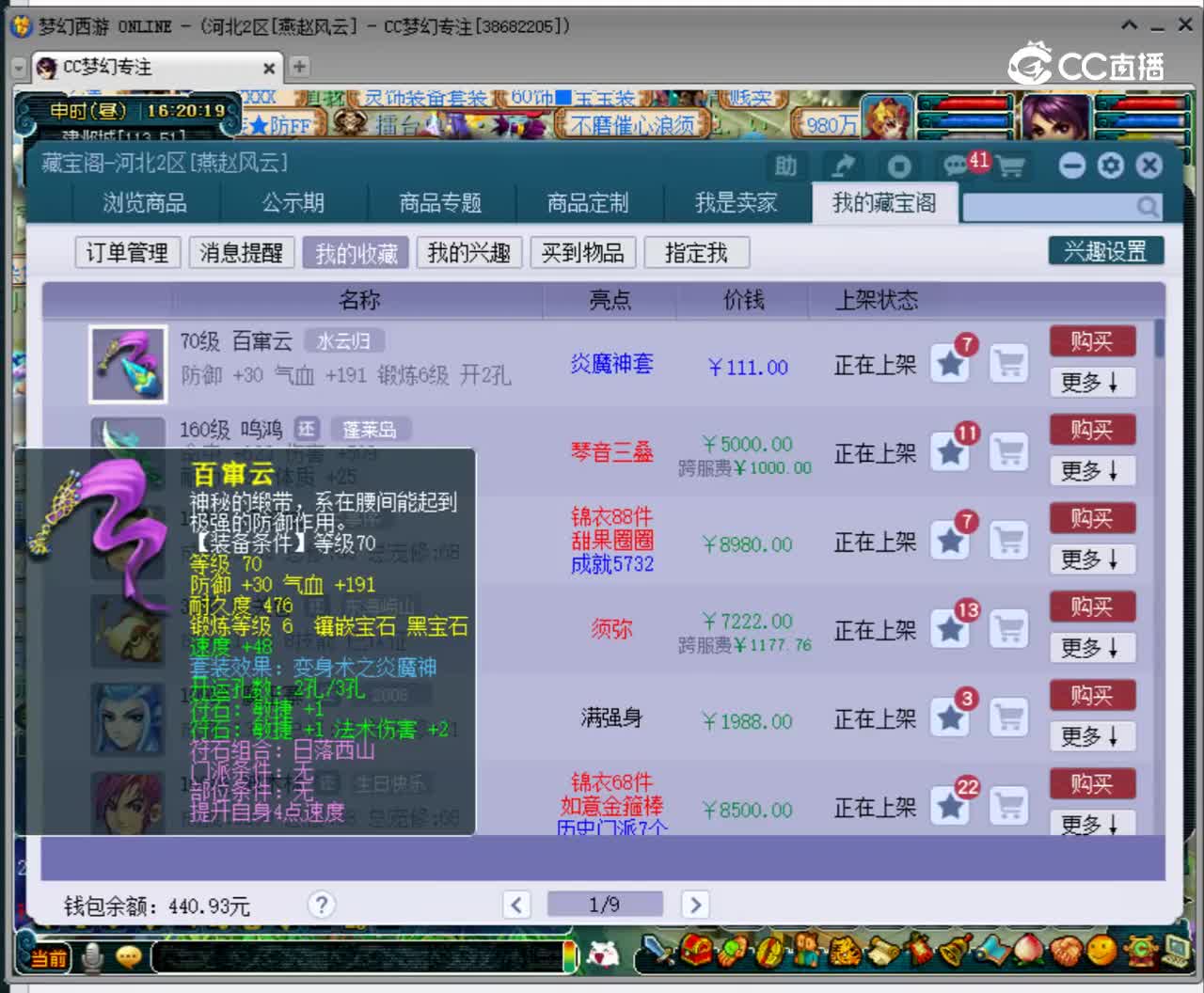Screen dimensions: 1204x993
Task: Add the ¥8500.00 listing to cart
Action: [x=1008, y=805]
